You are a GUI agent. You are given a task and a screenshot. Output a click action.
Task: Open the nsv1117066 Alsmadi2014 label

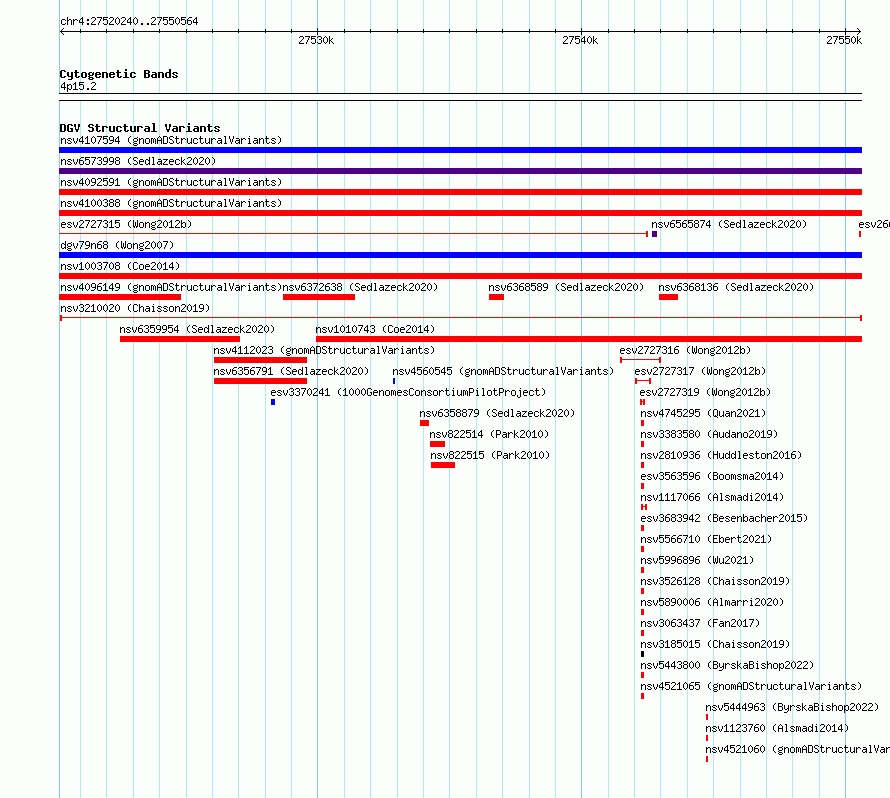tap(712, 497)
